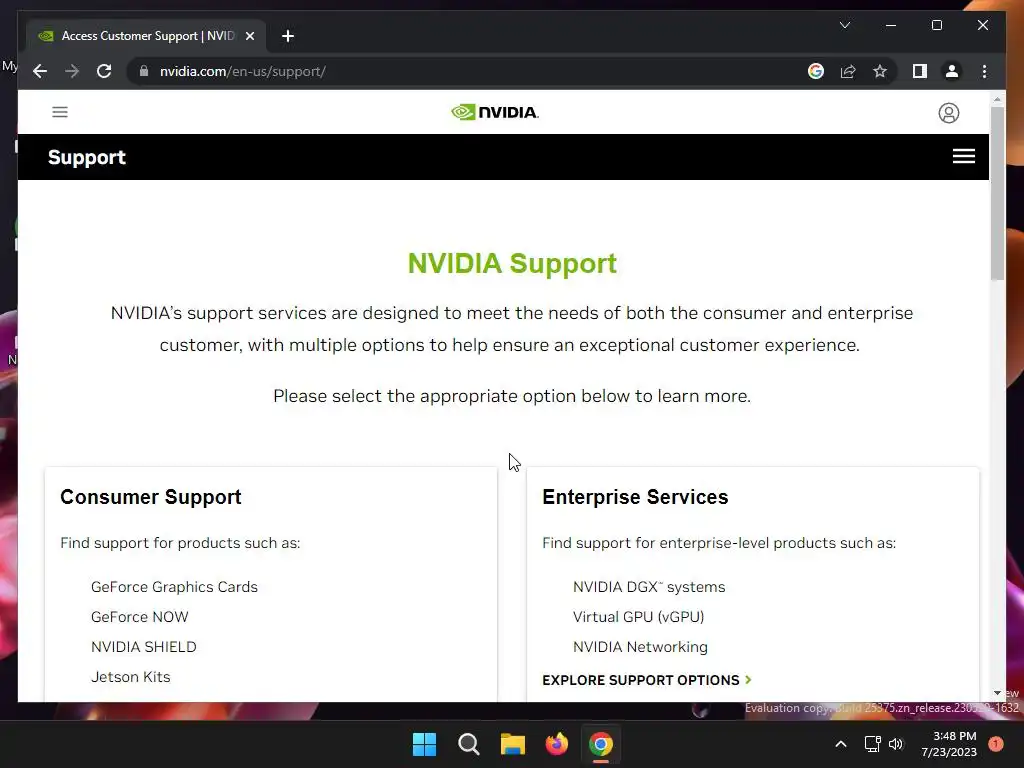Open network status tray icon
1024x768 pixels.
[872, 744]
